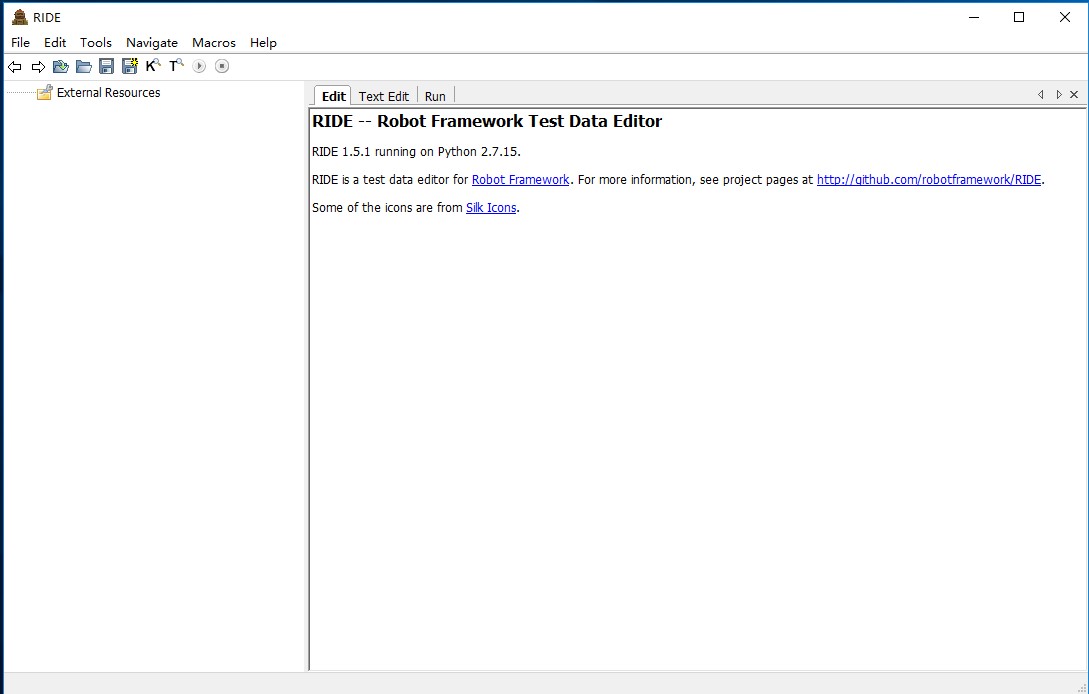Open the Macros menu
The image size is (1089, 694).
click(213, 42)
